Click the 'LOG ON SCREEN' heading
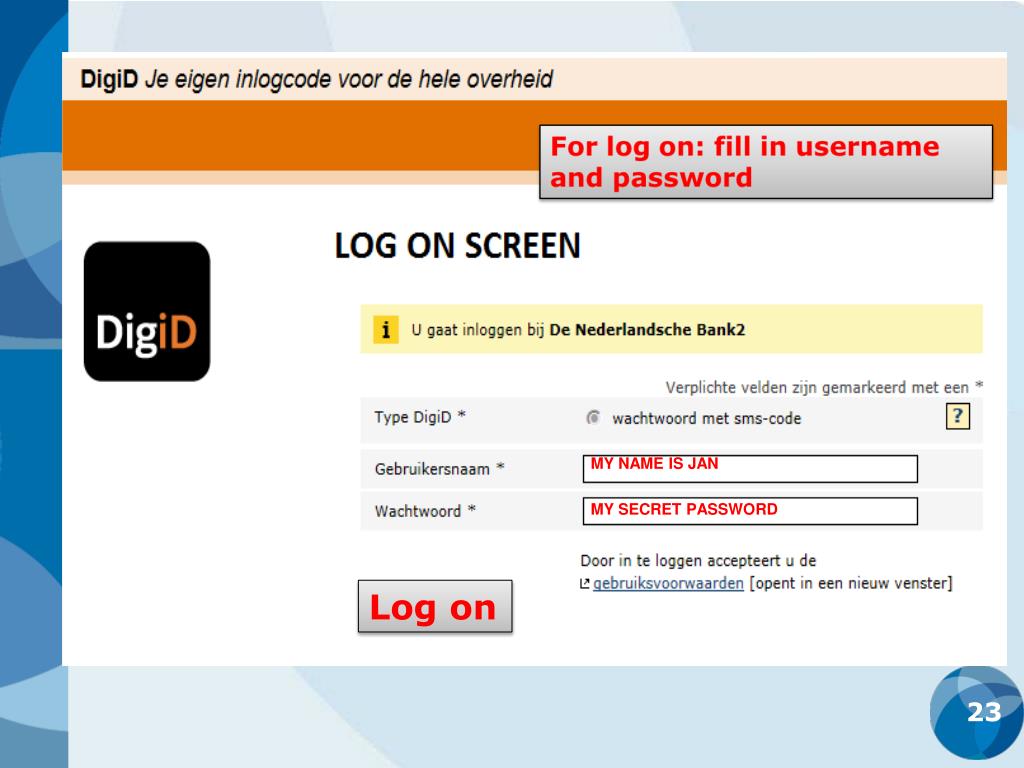The image size is (1024, 768). pos(457,246)
